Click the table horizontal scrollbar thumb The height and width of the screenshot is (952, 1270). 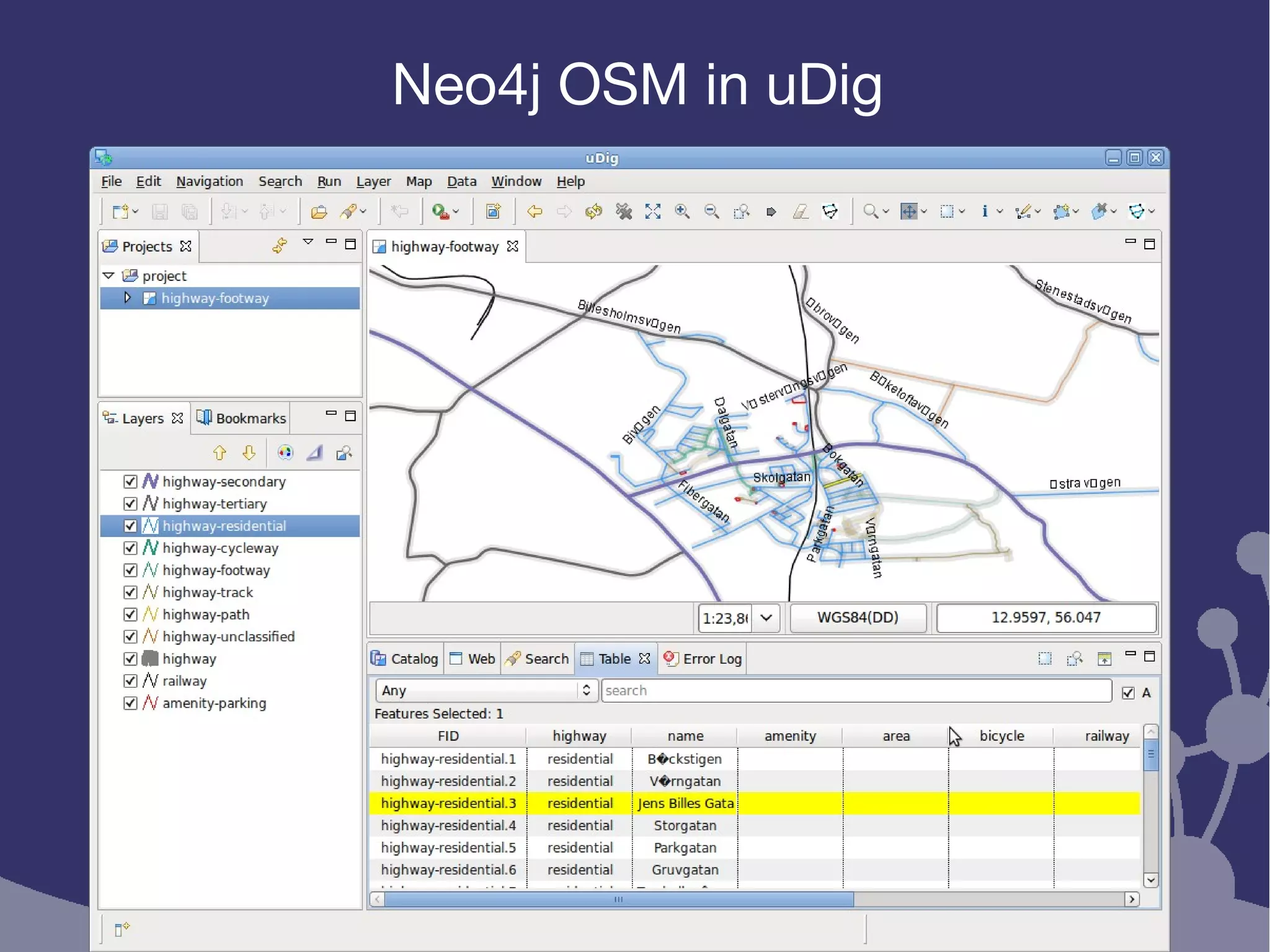tap(618, 899)
